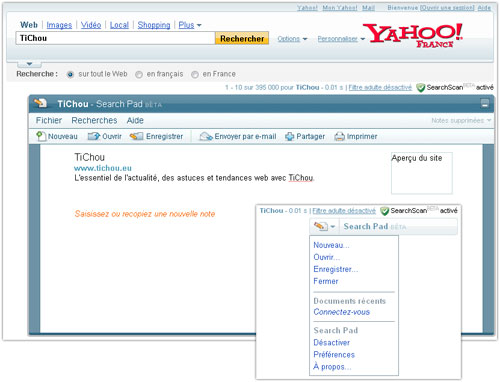Click the SearchScan shield icon in results header
The image size is (500, 382).
pos(421,87)
